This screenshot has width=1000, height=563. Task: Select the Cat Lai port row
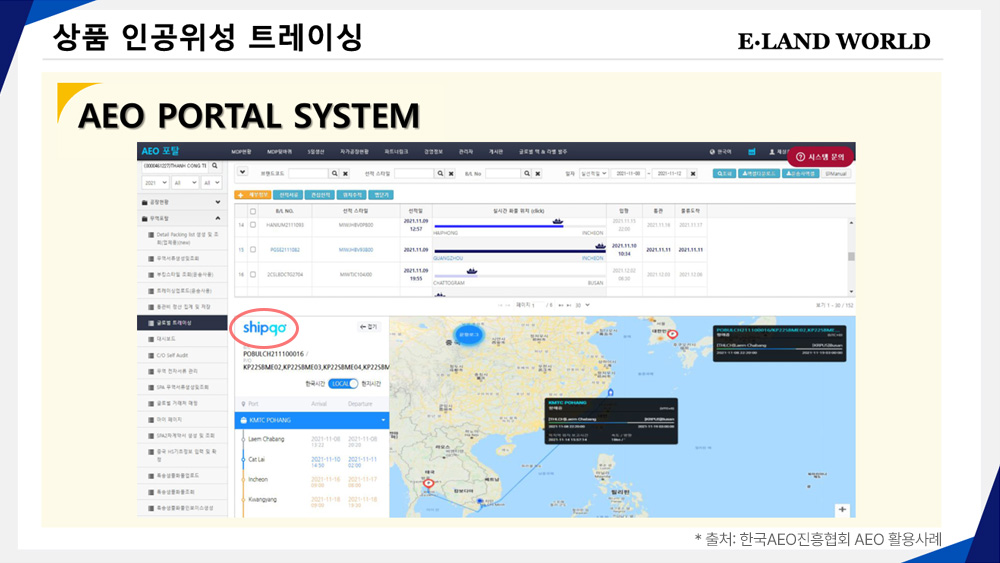pos(312,462)
